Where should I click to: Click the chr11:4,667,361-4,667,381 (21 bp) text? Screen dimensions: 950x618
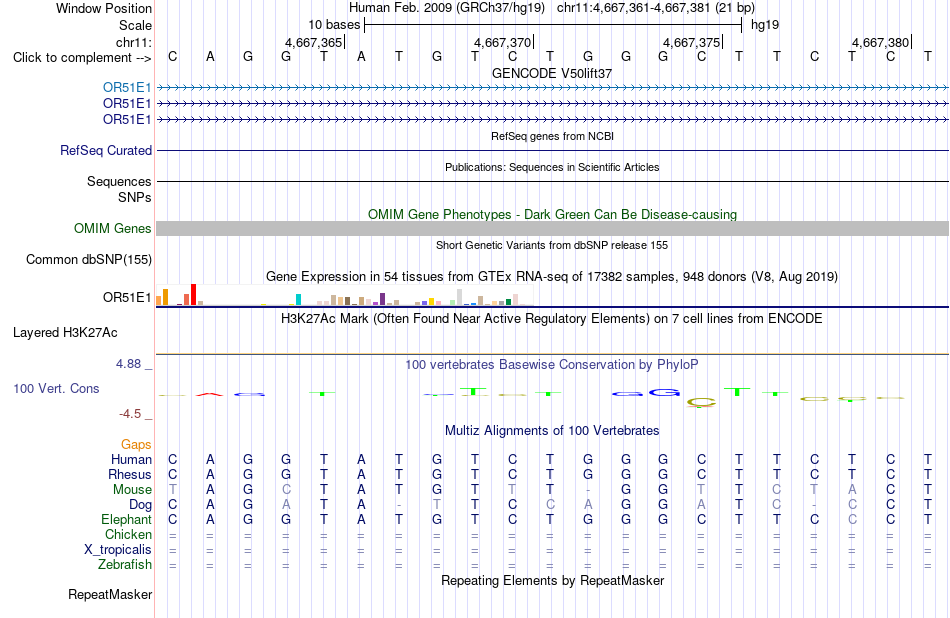point(656,8)
